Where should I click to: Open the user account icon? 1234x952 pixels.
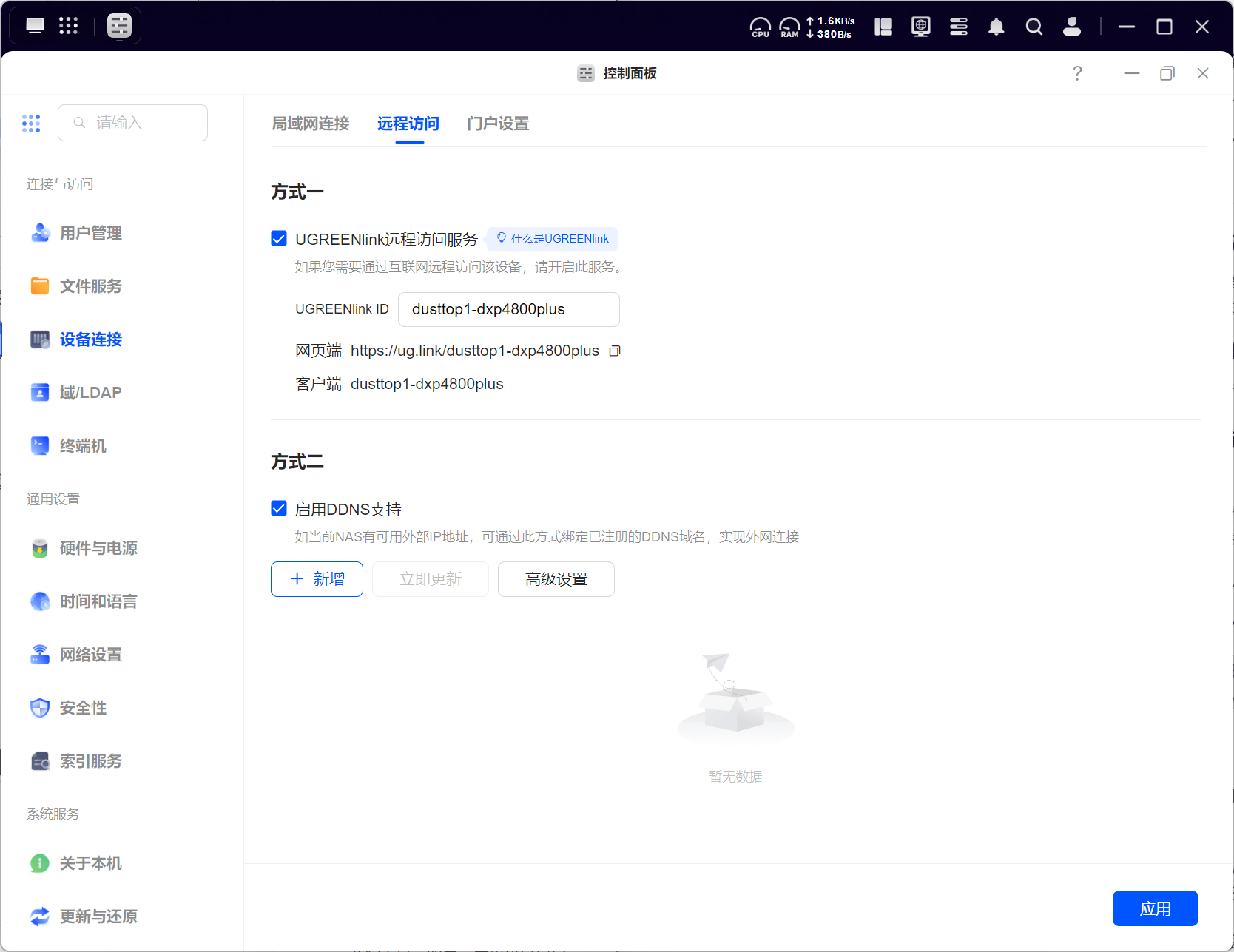coord(1071,27)
